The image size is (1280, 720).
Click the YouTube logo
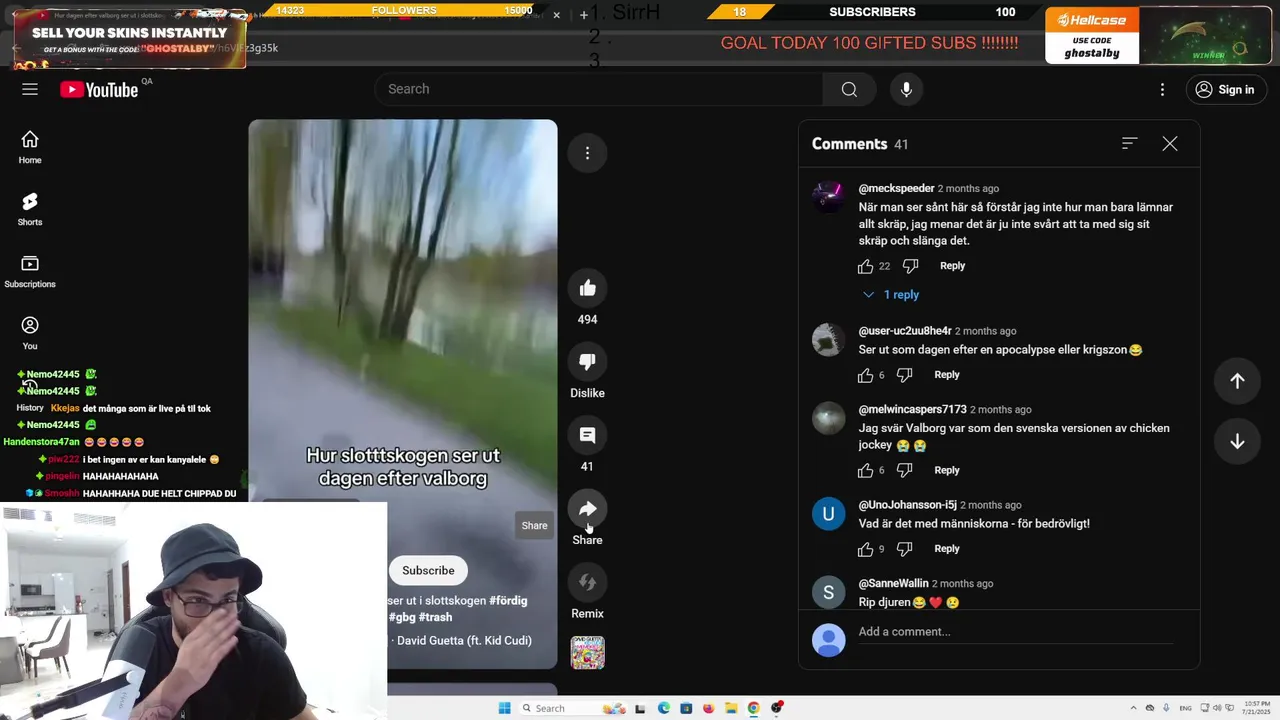point(99,90)
